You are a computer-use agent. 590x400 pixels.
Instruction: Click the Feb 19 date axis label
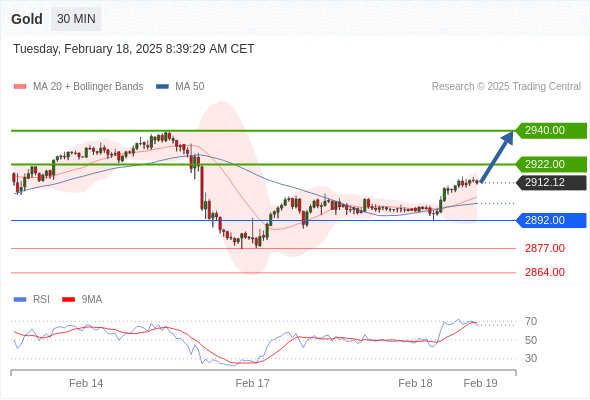(481, 383)
